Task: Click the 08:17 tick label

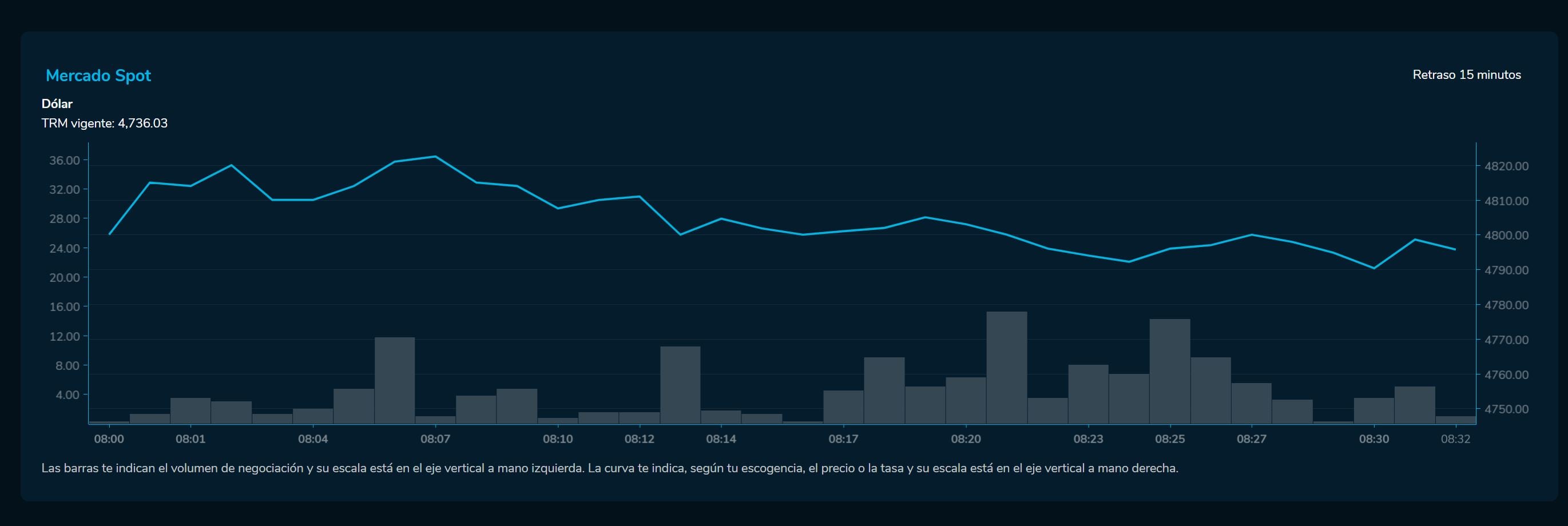Action: click(x=843, y=439)
